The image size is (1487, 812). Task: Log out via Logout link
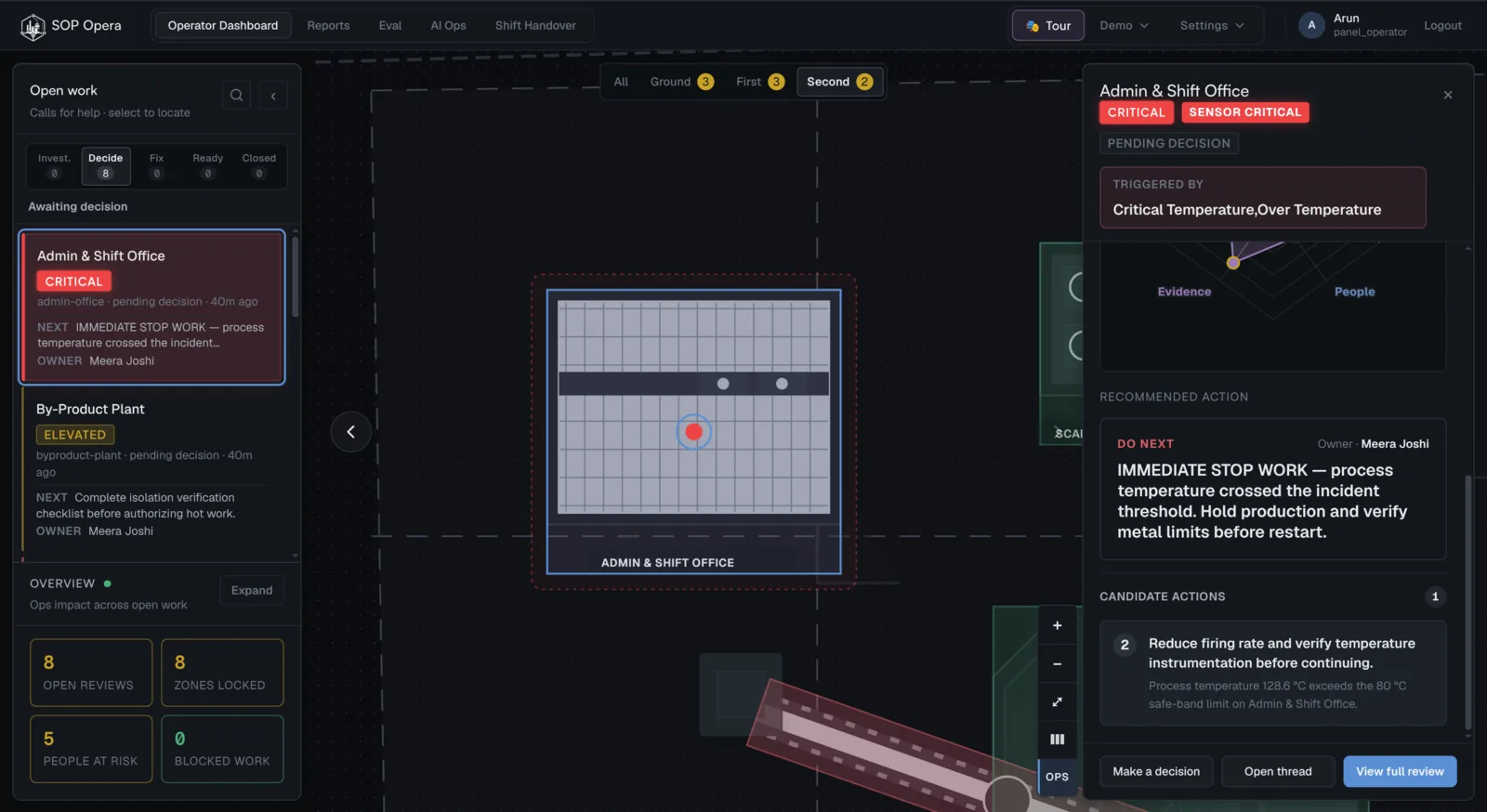click(x=1442, y=26)
